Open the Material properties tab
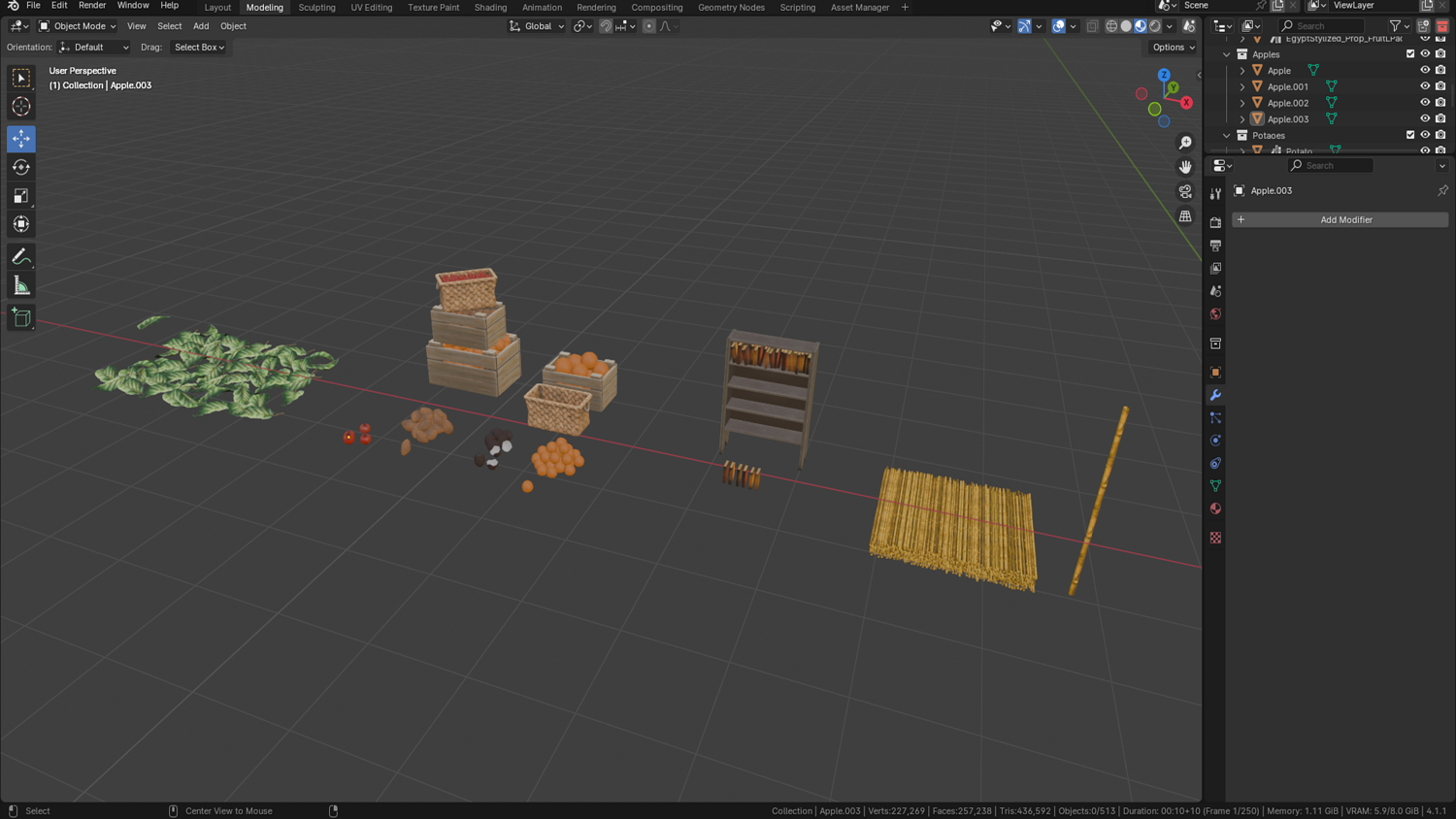Image resolution: width=1456 pixels, height=819 pixels. point(1215,508)
